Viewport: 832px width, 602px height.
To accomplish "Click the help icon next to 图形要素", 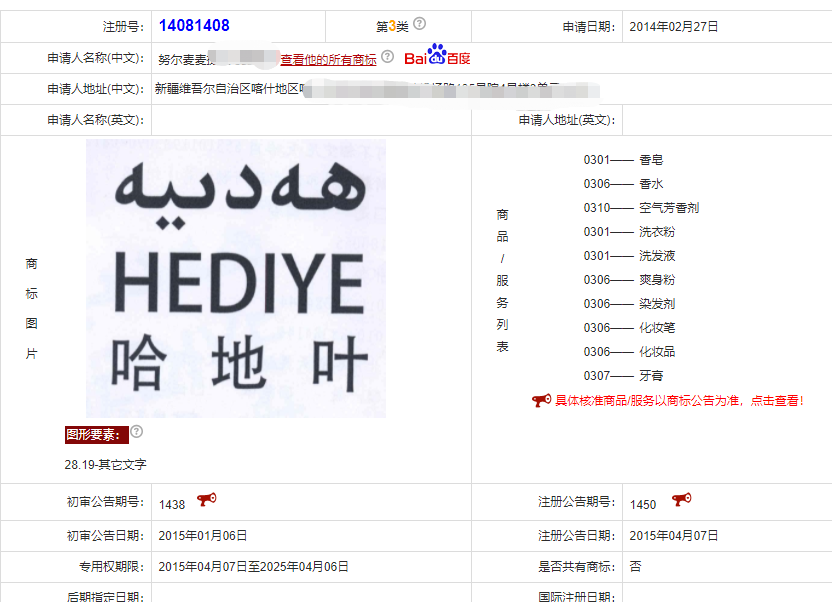I will click(137, 432).
